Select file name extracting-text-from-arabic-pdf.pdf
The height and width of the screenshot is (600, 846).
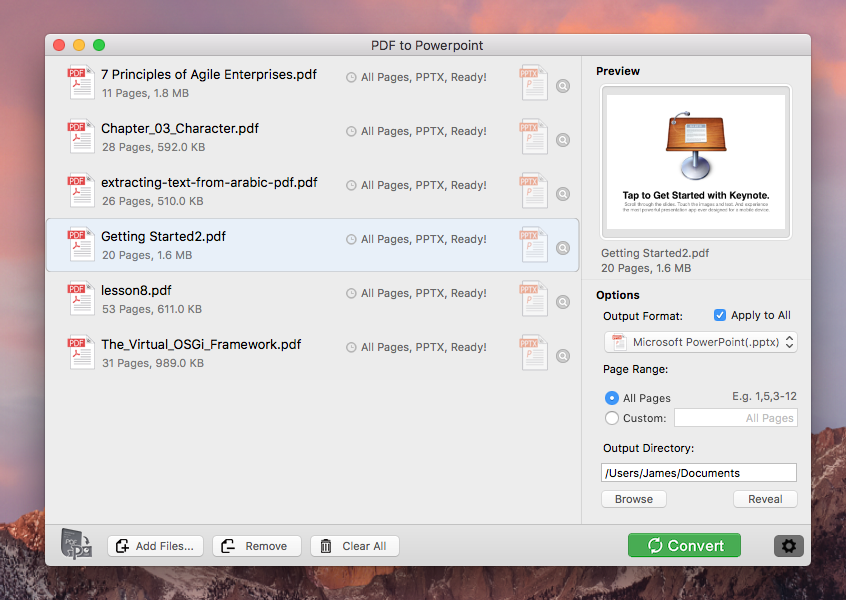[x=209, y=182]
